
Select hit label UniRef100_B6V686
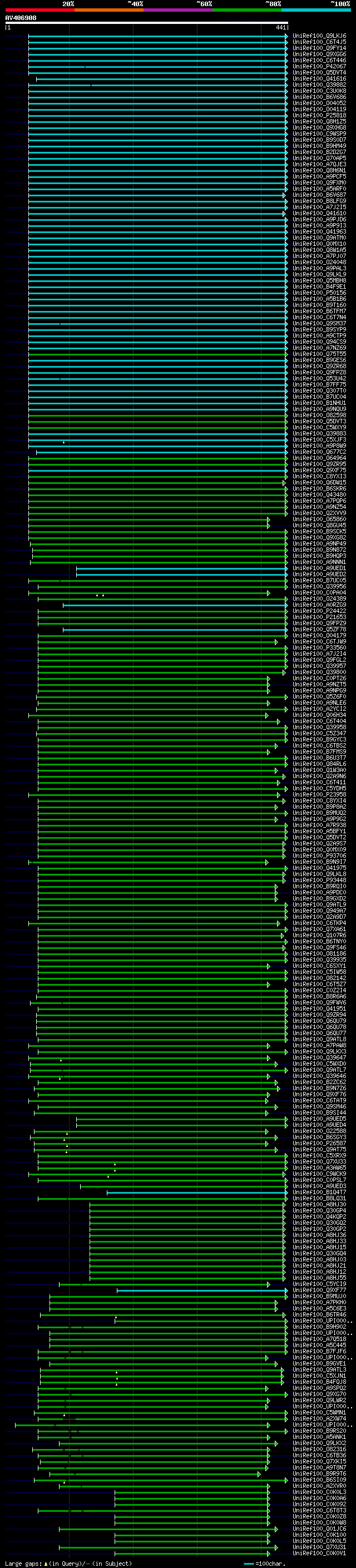tap(319, 97)
